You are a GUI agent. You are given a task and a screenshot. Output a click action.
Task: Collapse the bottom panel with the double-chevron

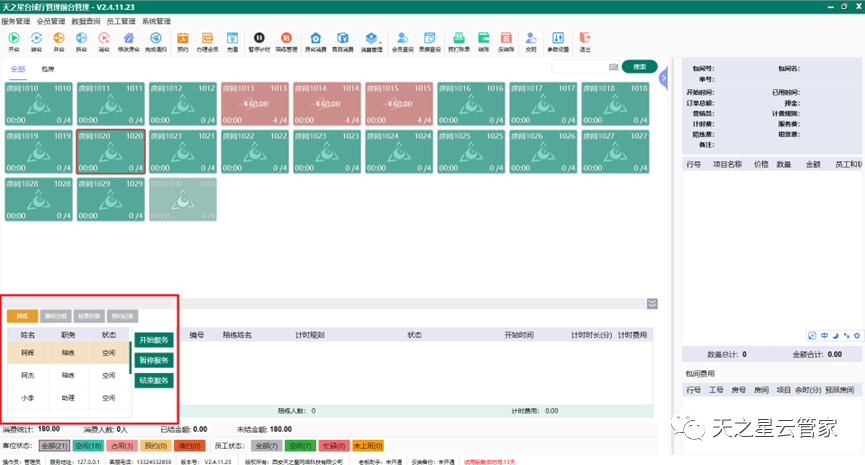[x=652, y=303]
